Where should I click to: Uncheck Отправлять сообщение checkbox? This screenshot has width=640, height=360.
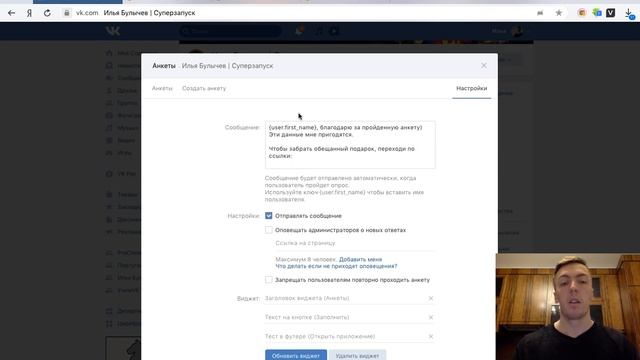tap(269, 216)
